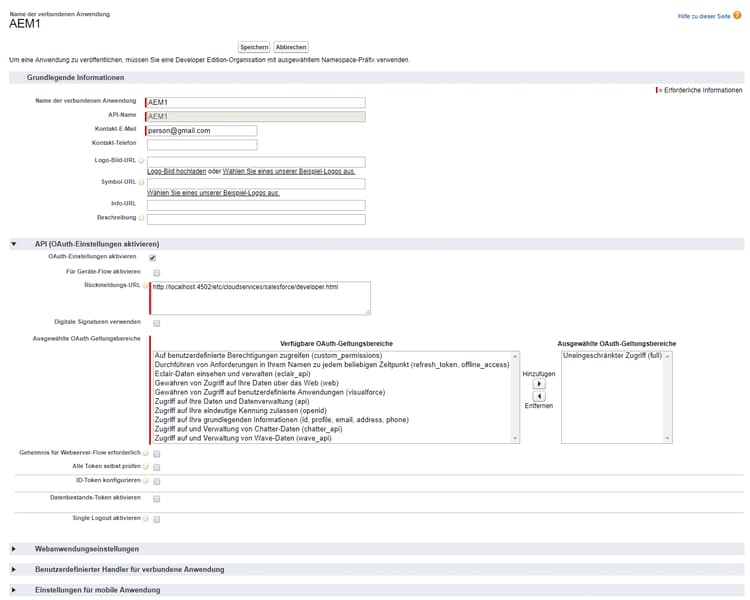Click the Beschreibung input field

256,219
